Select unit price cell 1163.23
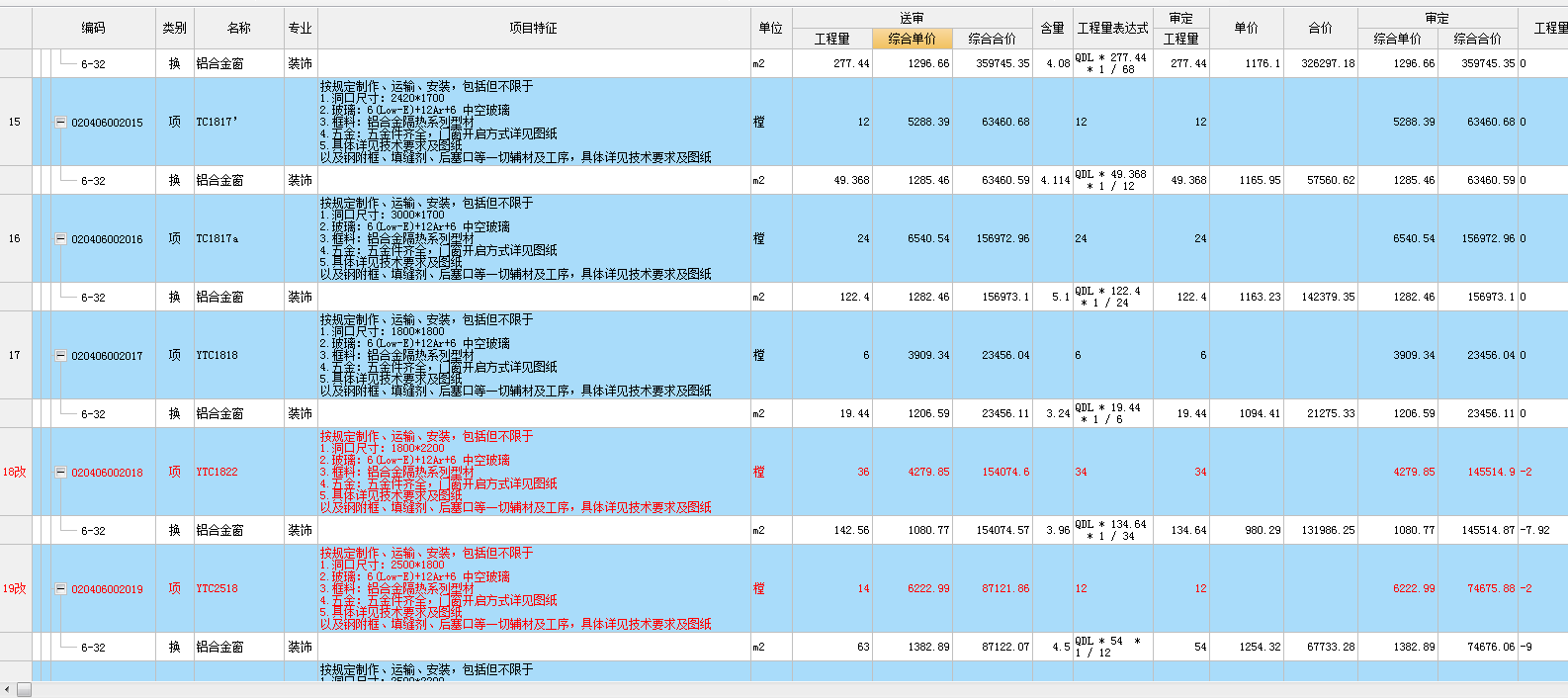This screenshot has height=699, width=1568. click(x=1247, y=298)
